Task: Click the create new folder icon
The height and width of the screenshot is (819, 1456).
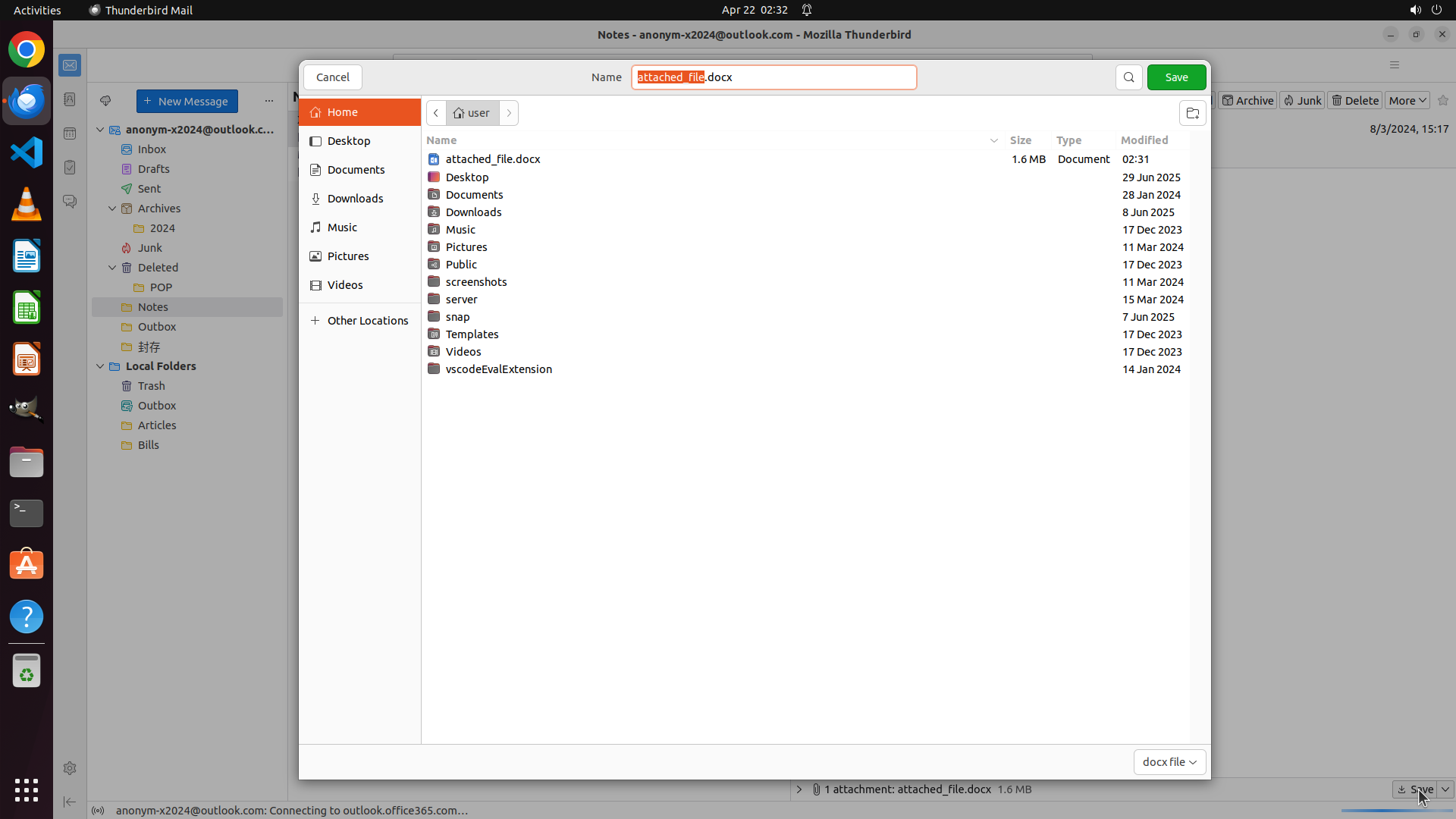Action: click(x=1192, y=113)
